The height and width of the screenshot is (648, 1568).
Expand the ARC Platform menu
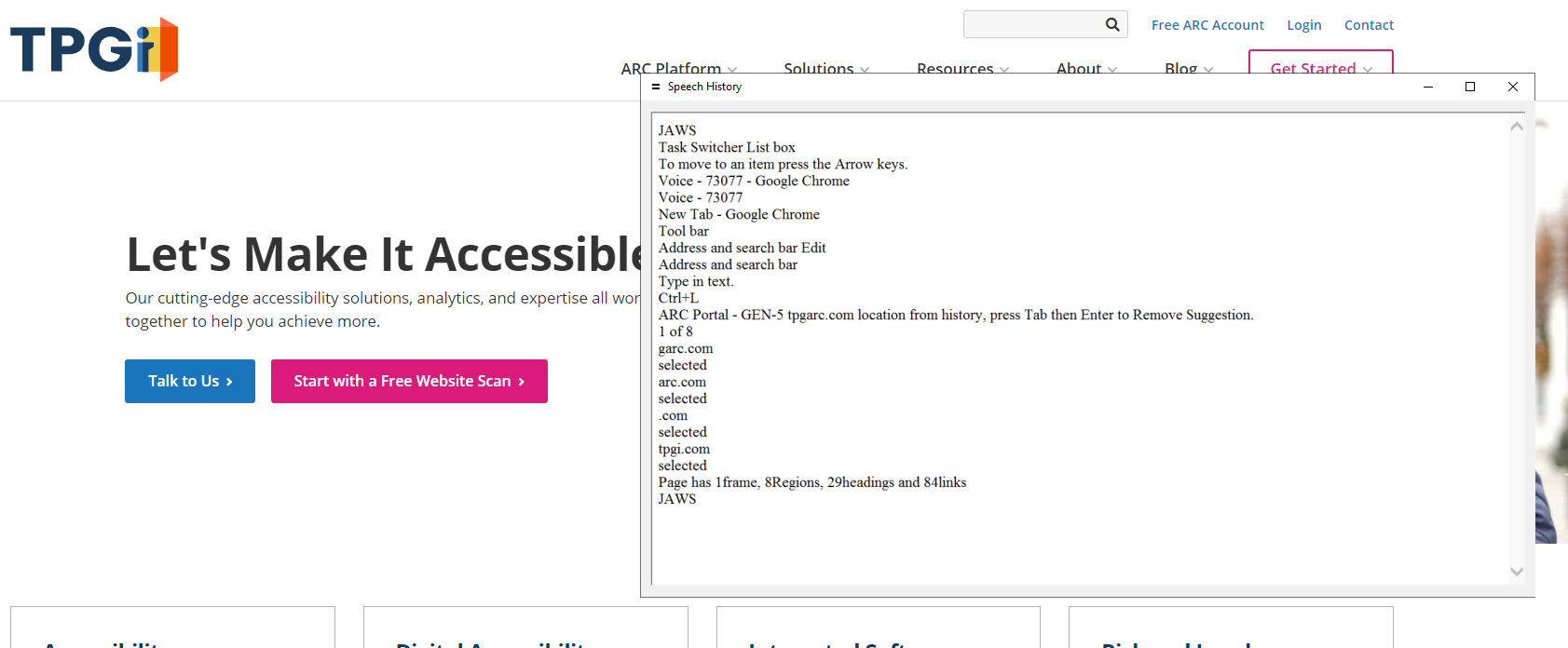pyautogui.click(x=679, y=68)
